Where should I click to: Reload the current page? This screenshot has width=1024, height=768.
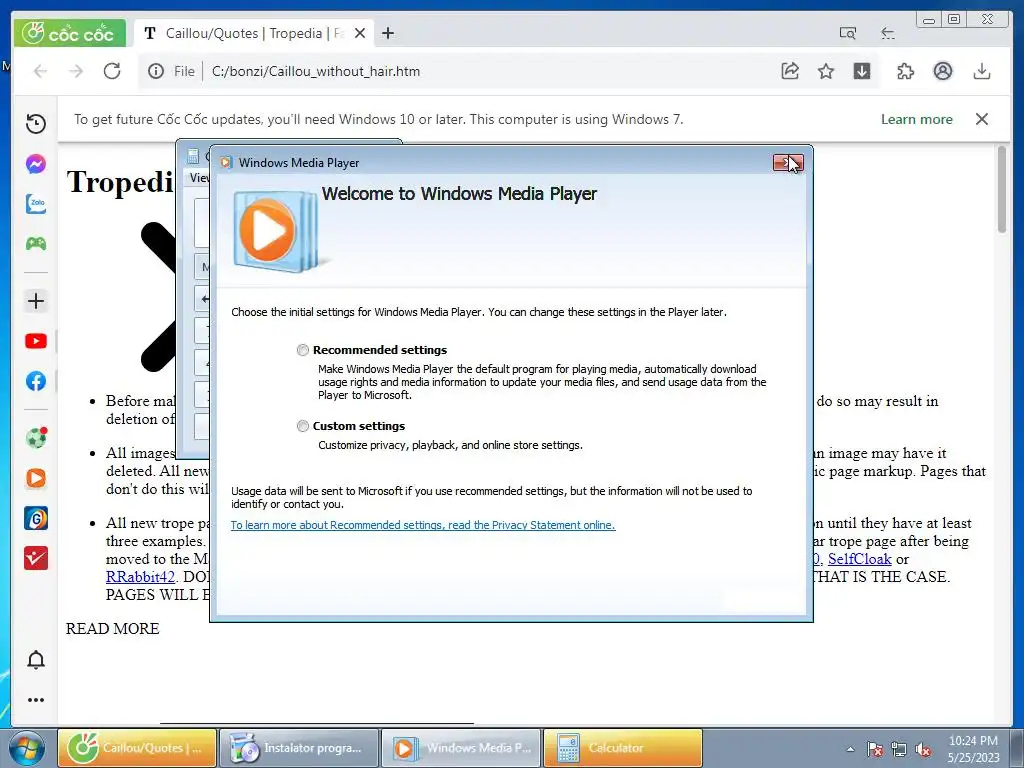click(x=112, y=71)
